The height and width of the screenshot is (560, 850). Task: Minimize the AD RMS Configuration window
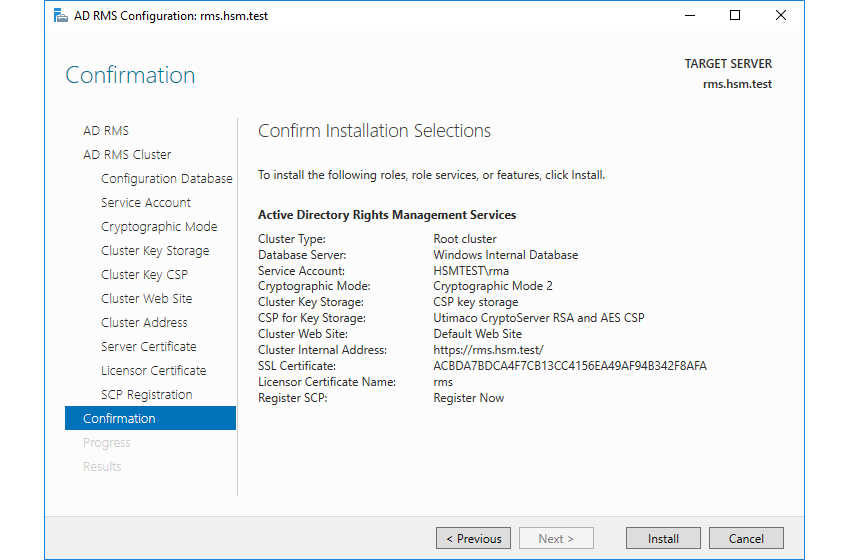[x=690, y=16]
